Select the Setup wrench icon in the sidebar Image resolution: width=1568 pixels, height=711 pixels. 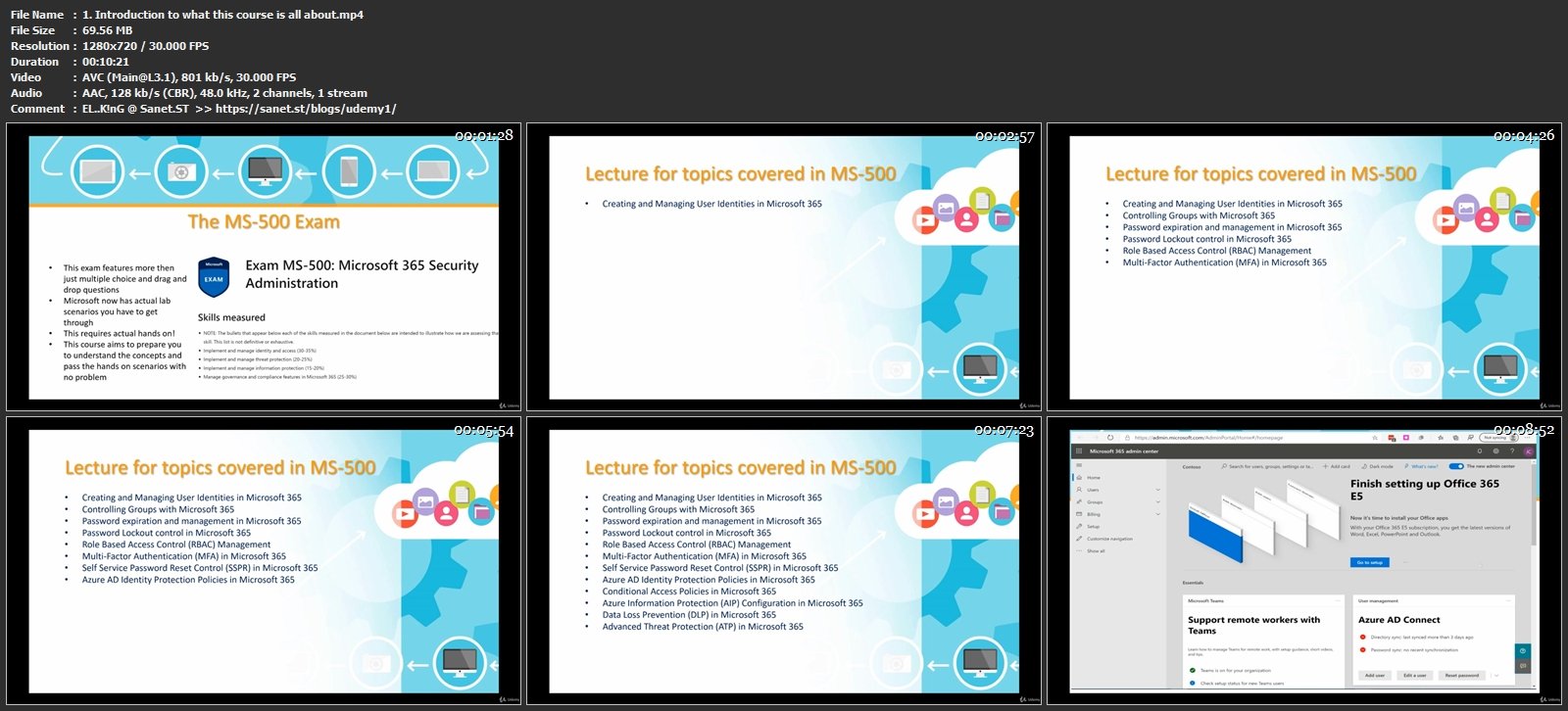click(1079, 526)
